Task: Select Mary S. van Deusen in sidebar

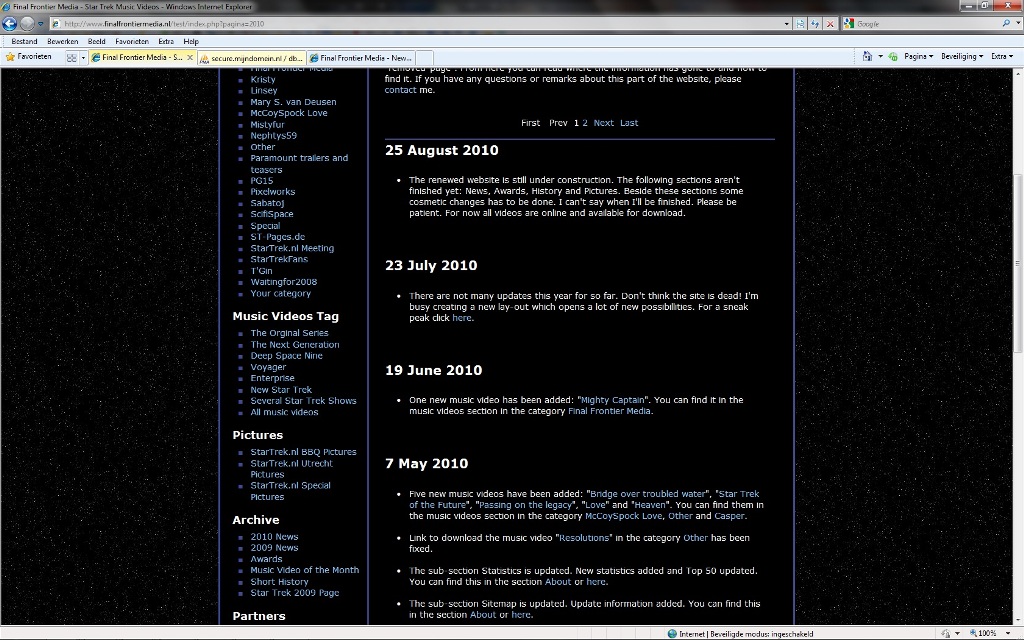Action: click(293, 102)
